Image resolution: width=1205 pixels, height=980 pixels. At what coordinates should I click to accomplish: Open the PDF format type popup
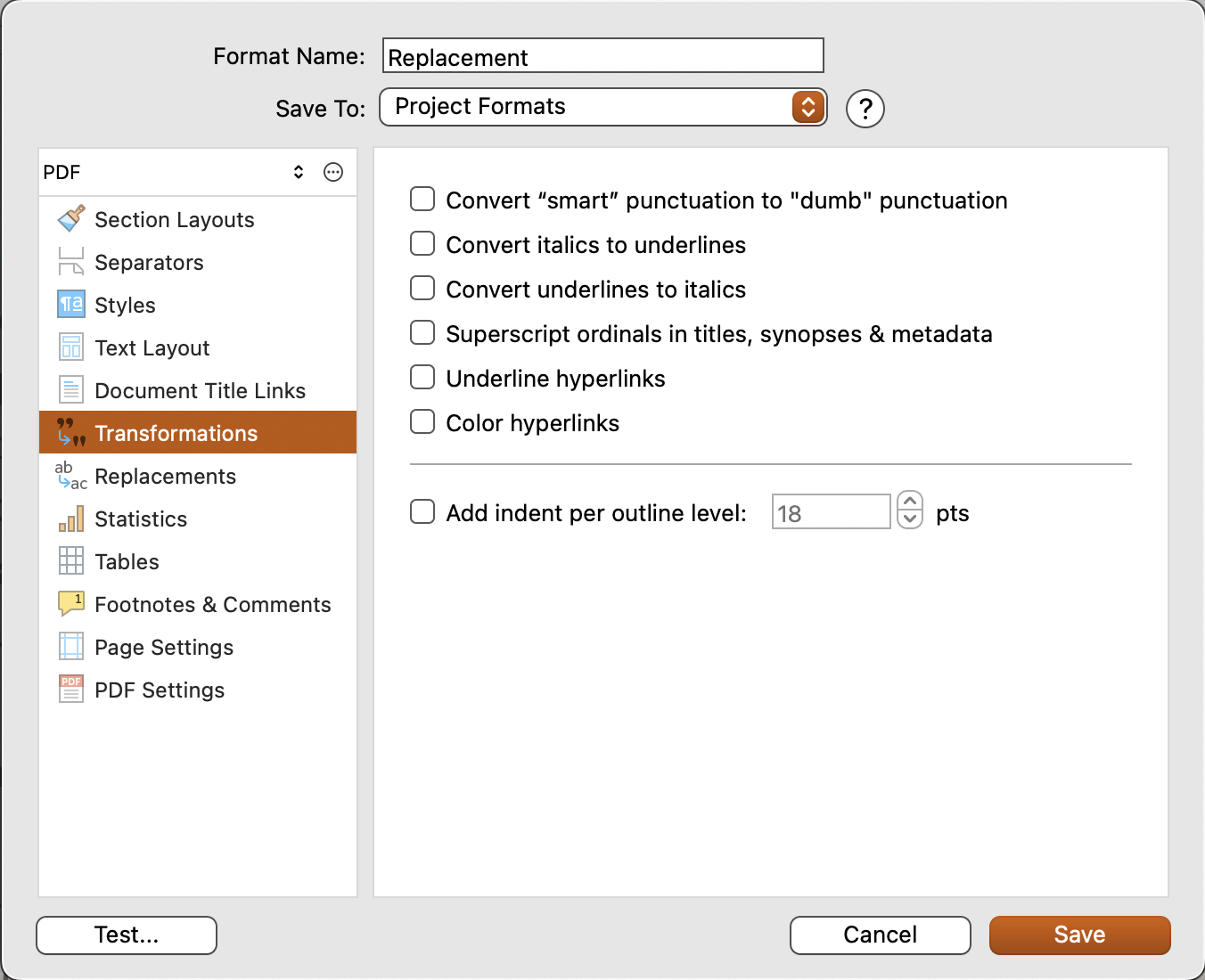click(174, 172)
